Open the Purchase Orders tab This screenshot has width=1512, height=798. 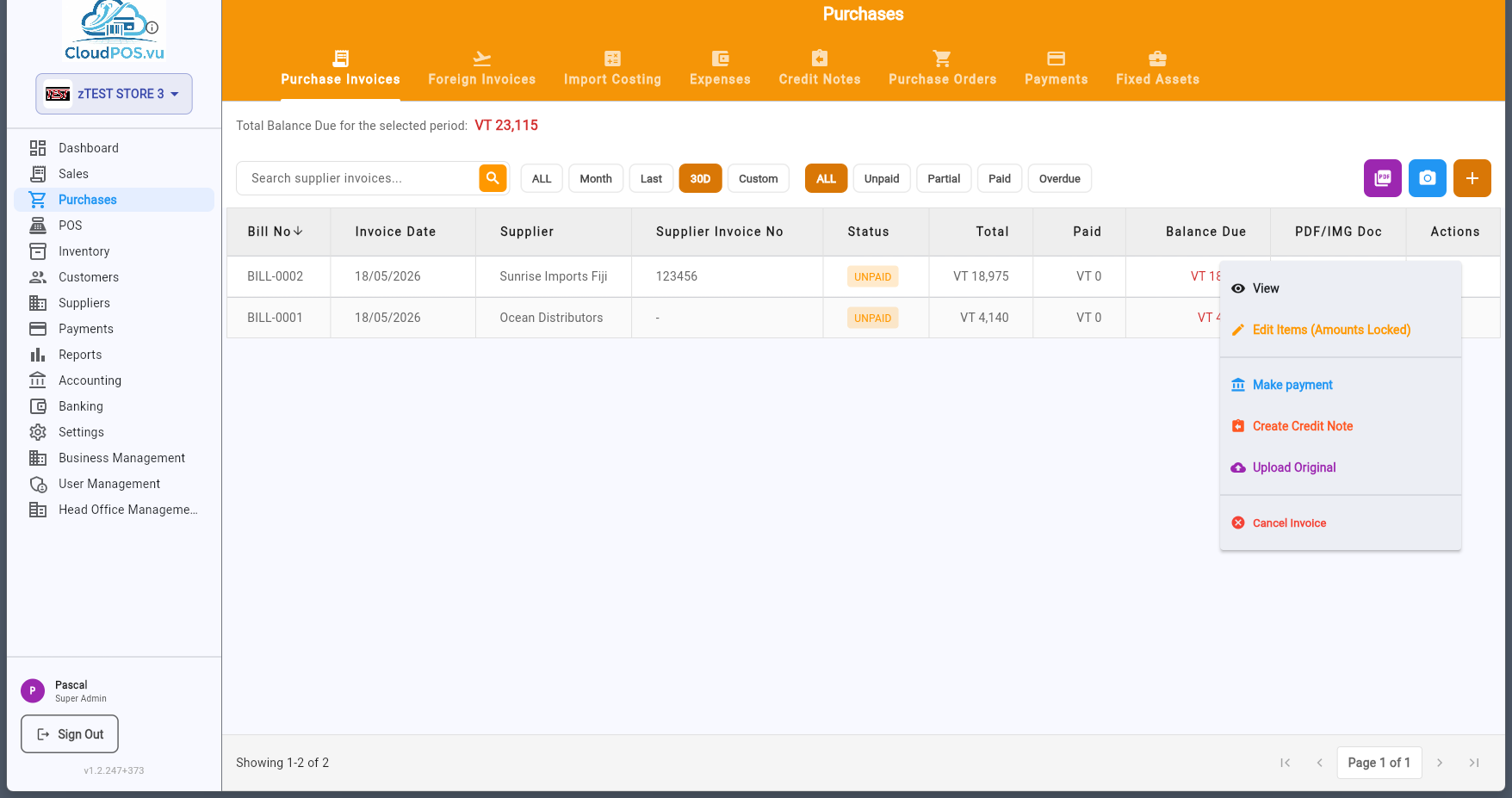[x=942, y=69]
